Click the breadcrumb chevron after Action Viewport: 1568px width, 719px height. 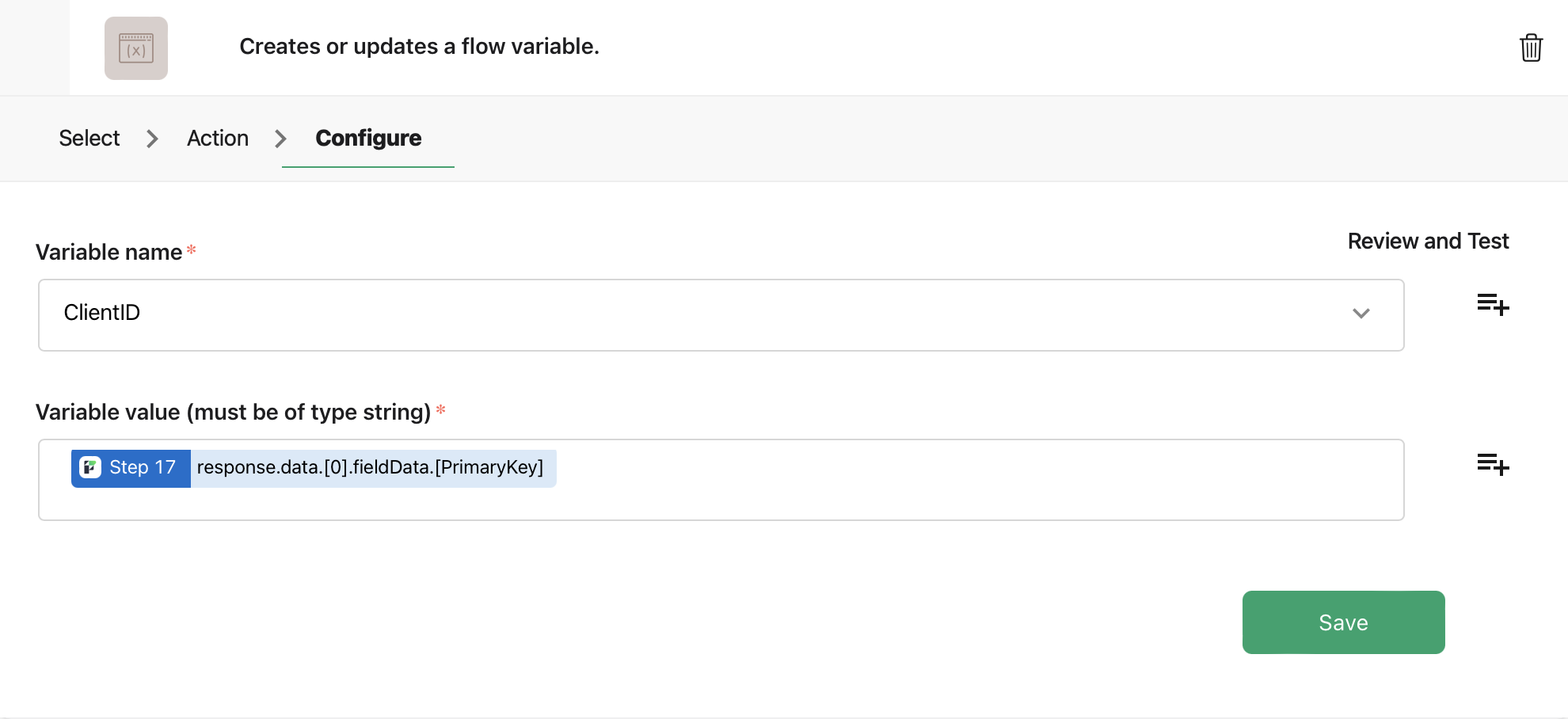(280, 138)
